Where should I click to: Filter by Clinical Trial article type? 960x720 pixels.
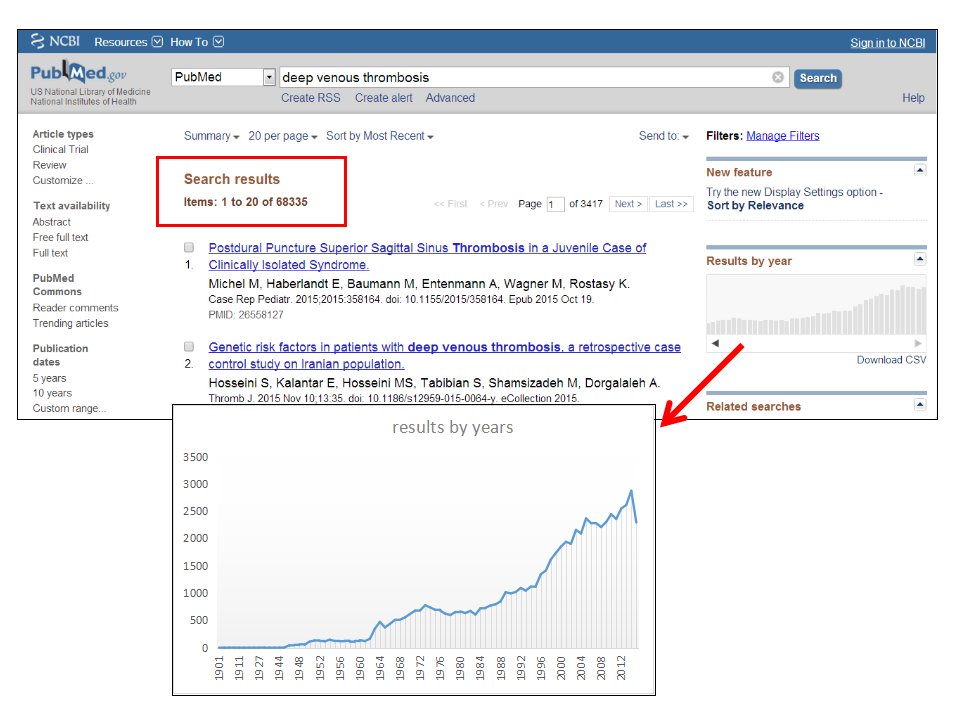(x=61, y=149)
